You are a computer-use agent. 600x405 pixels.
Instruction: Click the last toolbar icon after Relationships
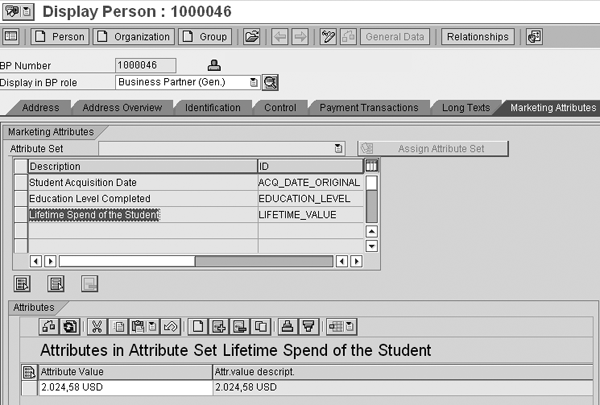click(x=535, y=37)
